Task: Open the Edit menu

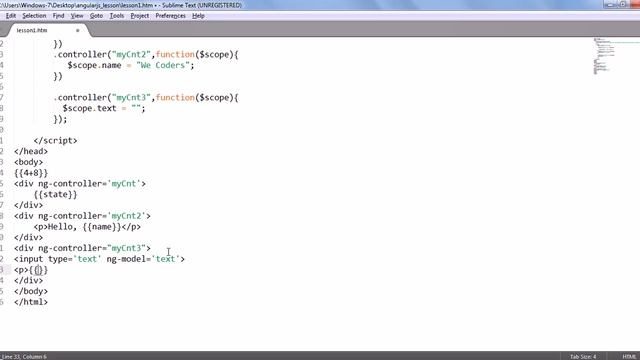Action: [x=11, y=16]
